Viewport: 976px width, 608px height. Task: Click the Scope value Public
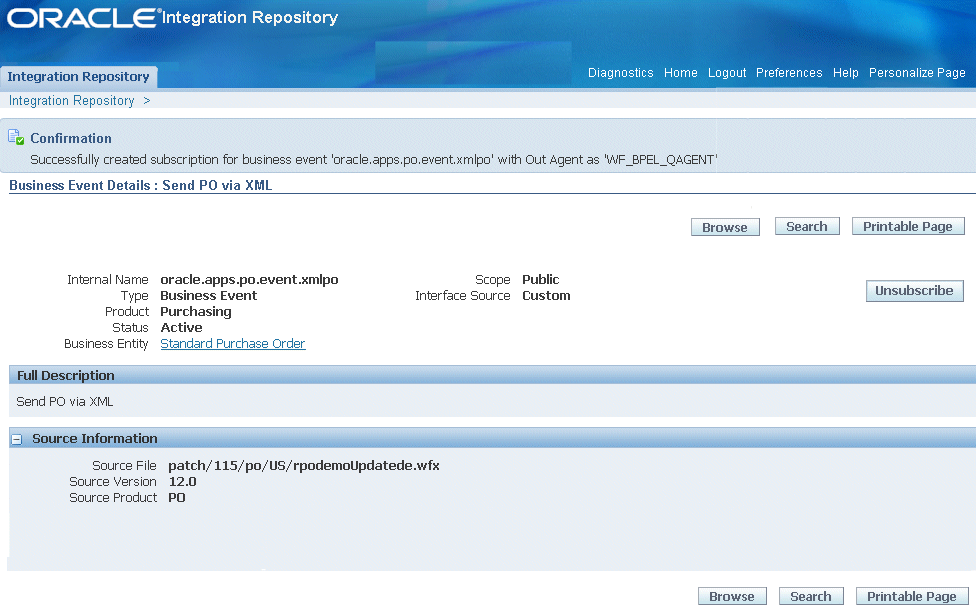click(540, 279)
